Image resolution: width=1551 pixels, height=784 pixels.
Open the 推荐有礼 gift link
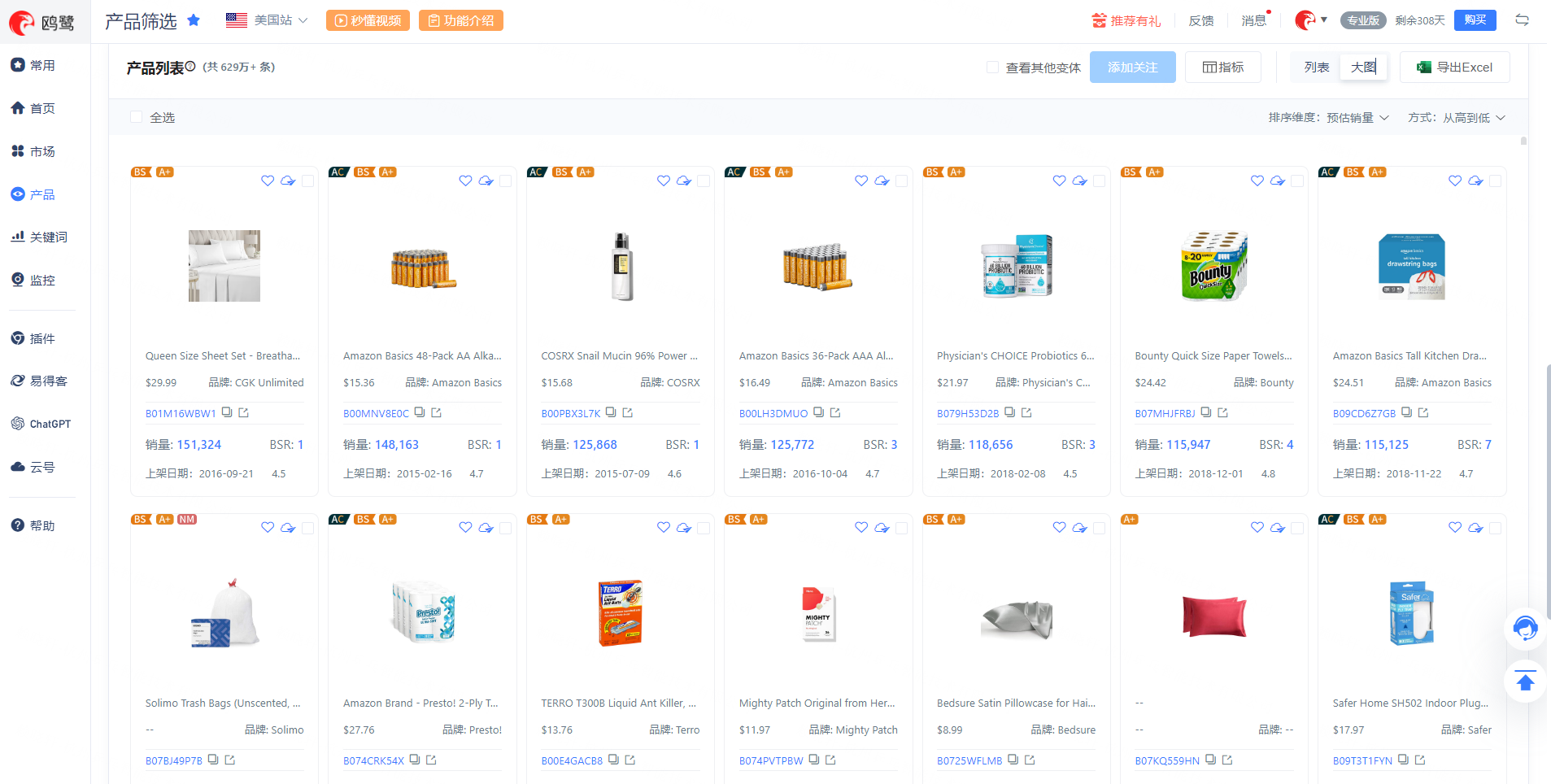1126,20
